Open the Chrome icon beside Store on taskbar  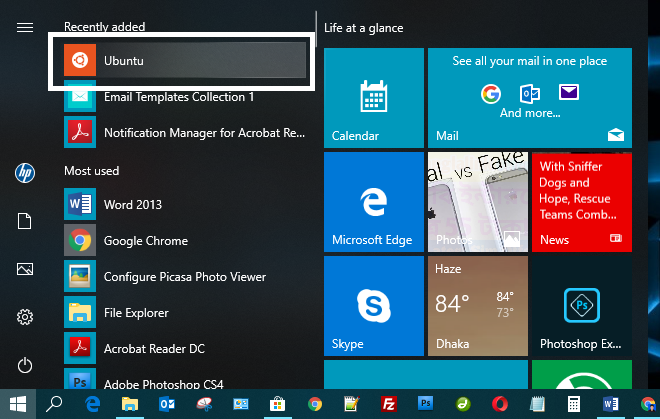(314, 404)
